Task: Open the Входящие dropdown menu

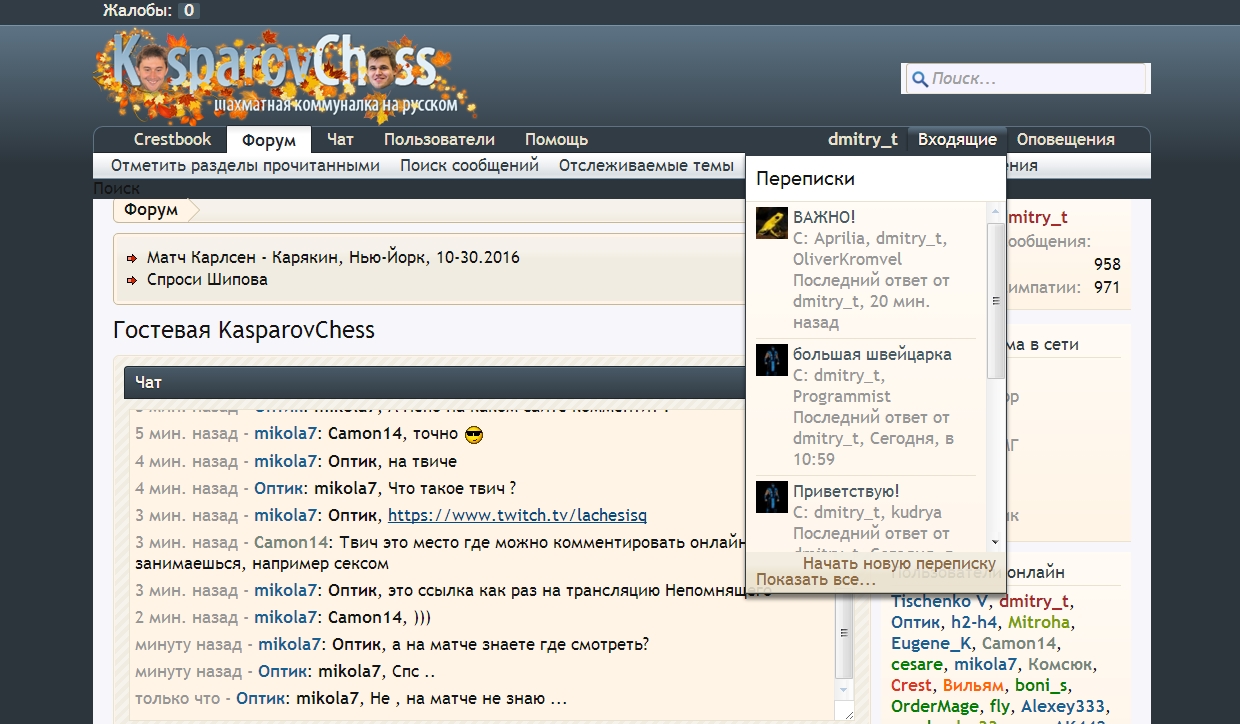Action: [957, 140]
